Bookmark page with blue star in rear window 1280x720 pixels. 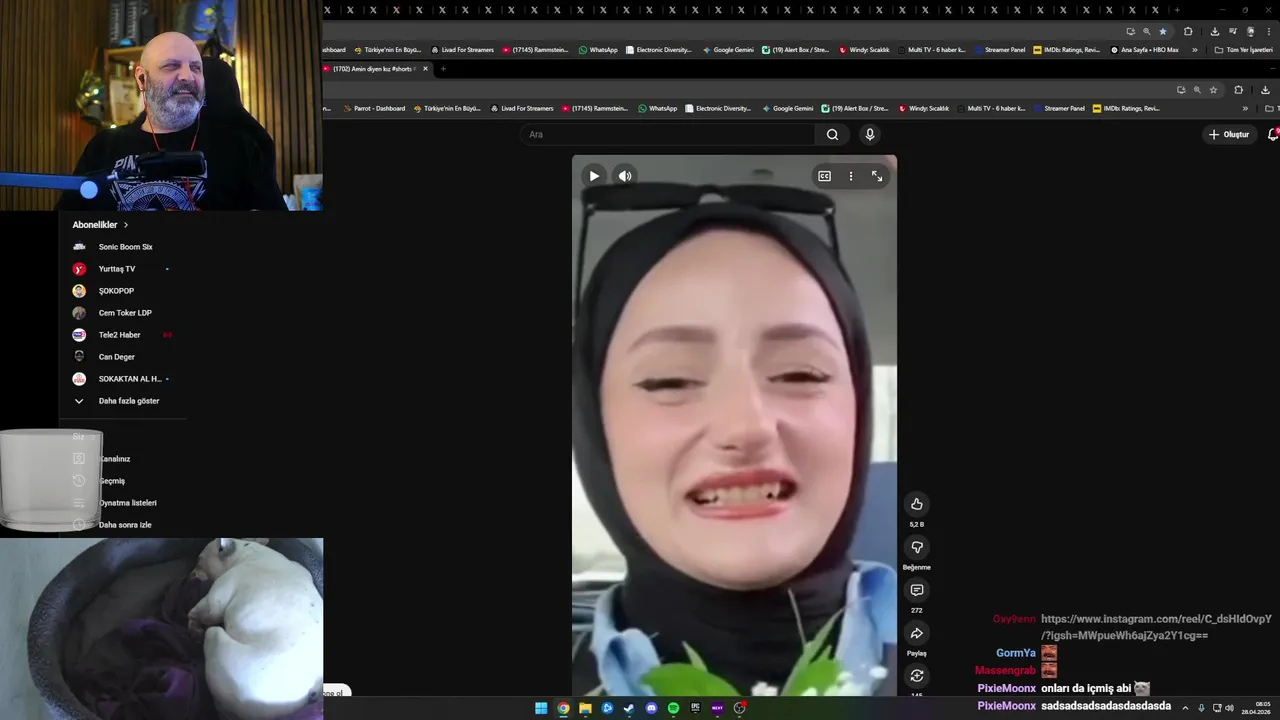pyautogui.click(x=1162, y=31)
